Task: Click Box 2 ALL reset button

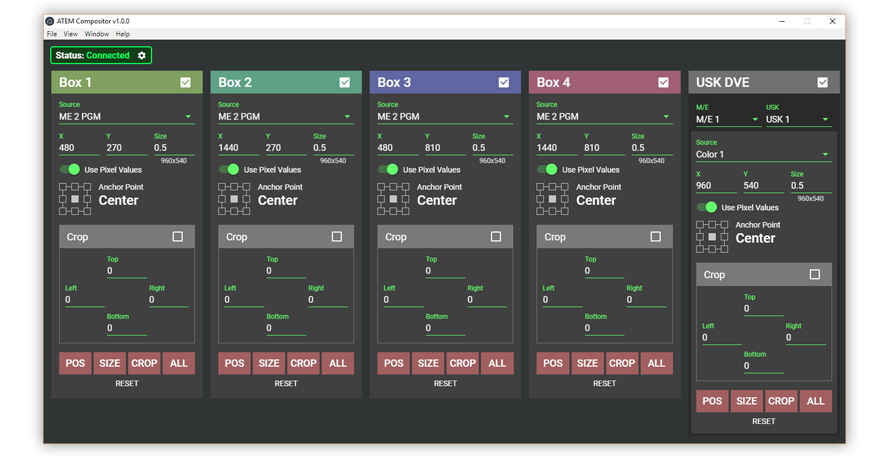Action: pos(338,363)
